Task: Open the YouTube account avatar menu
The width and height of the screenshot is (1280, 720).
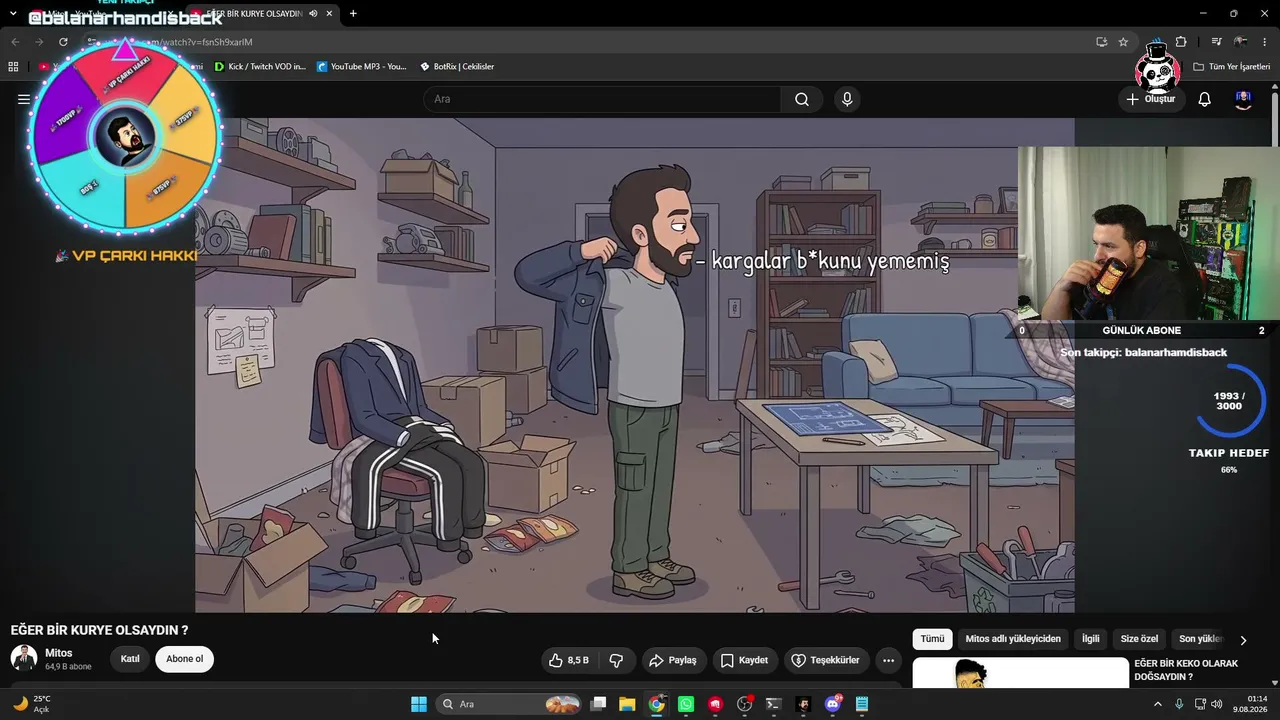Action: [x=1243, y=99]
